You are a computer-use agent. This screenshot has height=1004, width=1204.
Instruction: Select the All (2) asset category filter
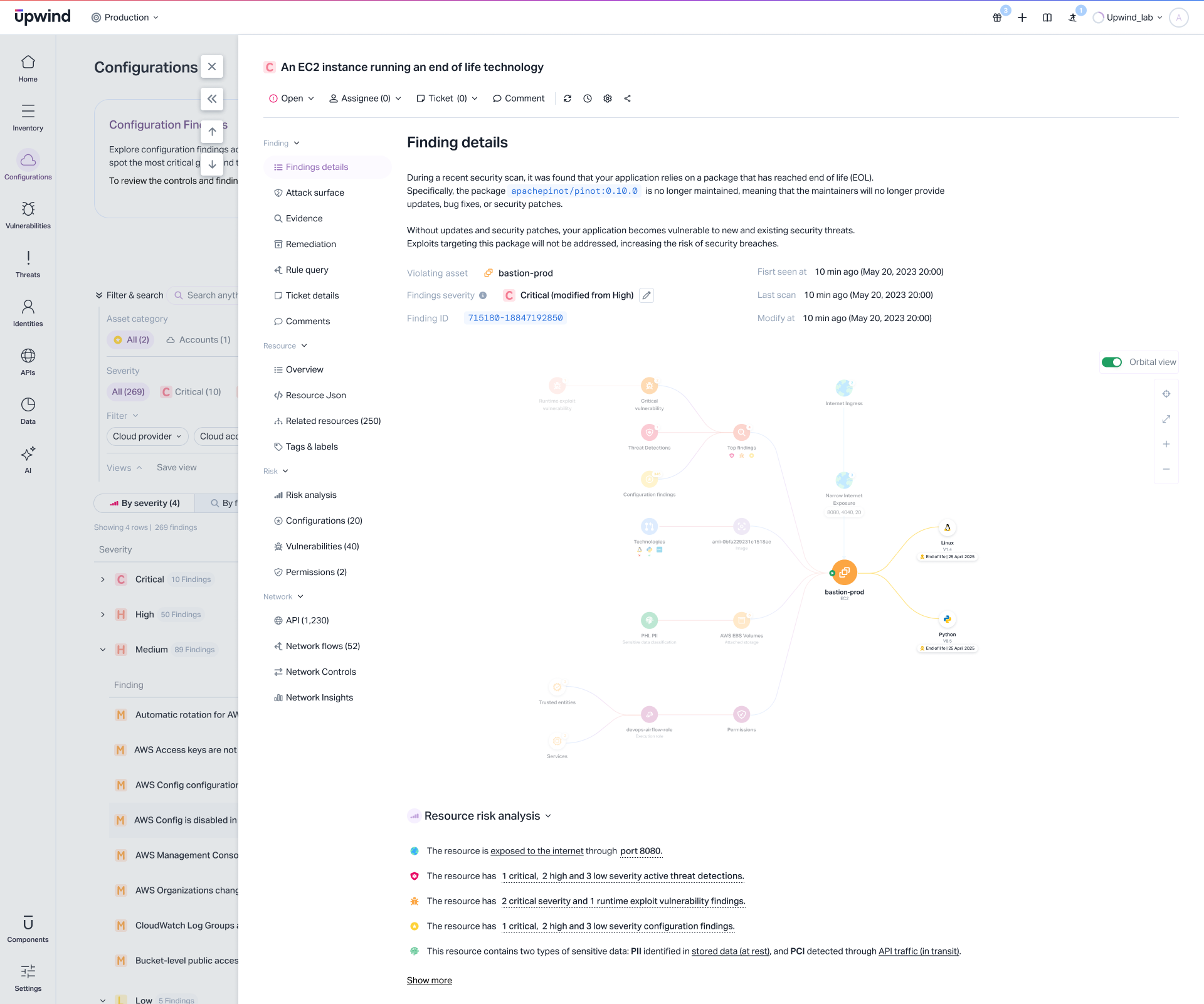131,340
